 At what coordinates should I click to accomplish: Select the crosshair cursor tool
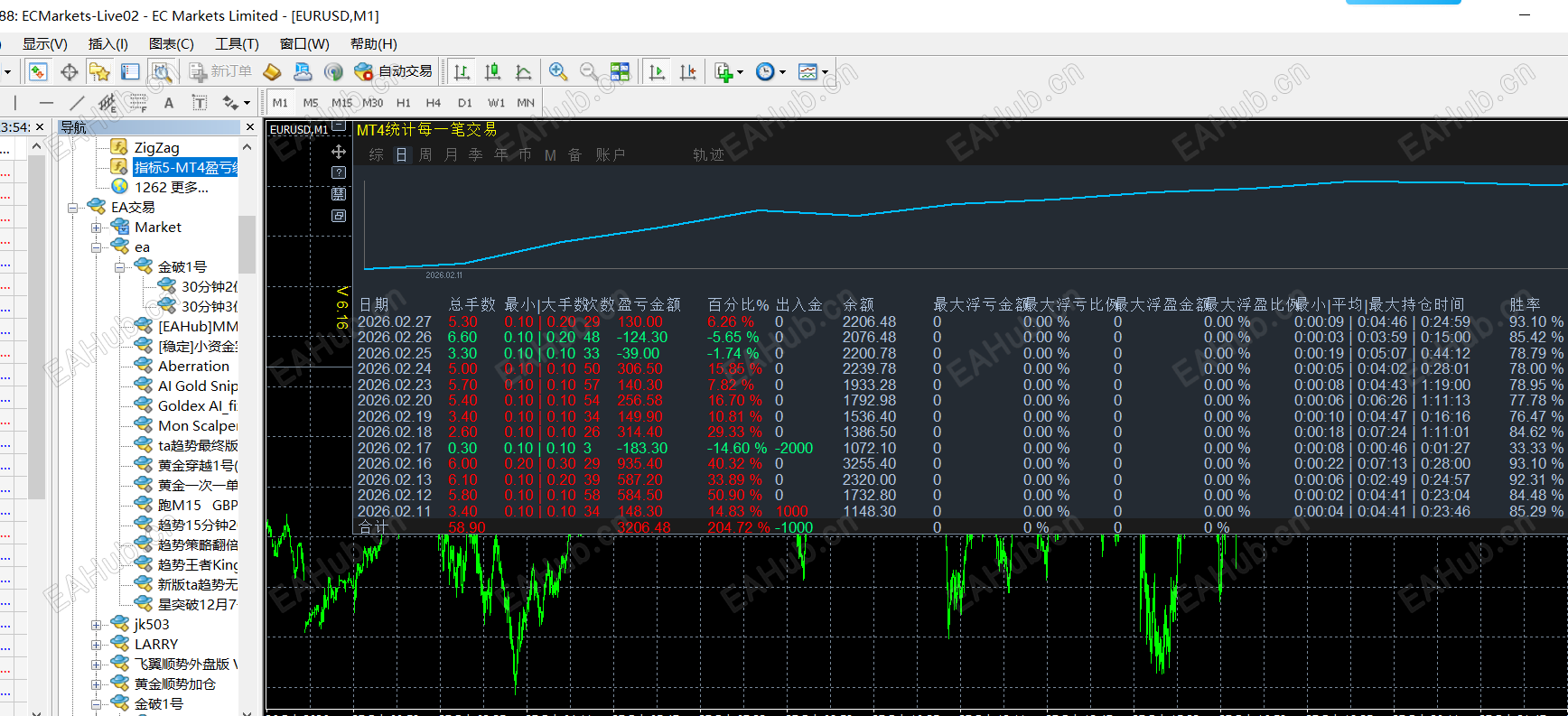(x=69, y=72)
